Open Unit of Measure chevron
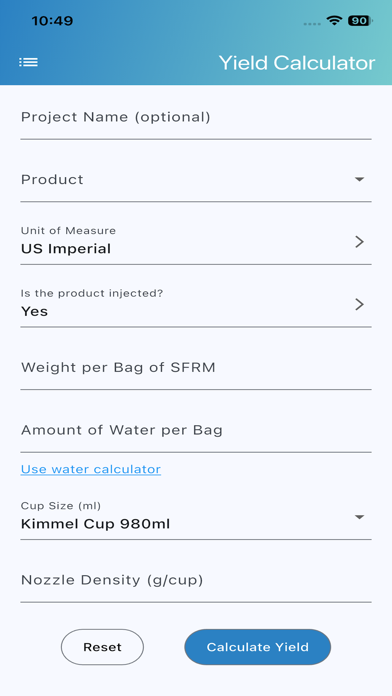This screenshot has height=696, width=392. [360, 241]
